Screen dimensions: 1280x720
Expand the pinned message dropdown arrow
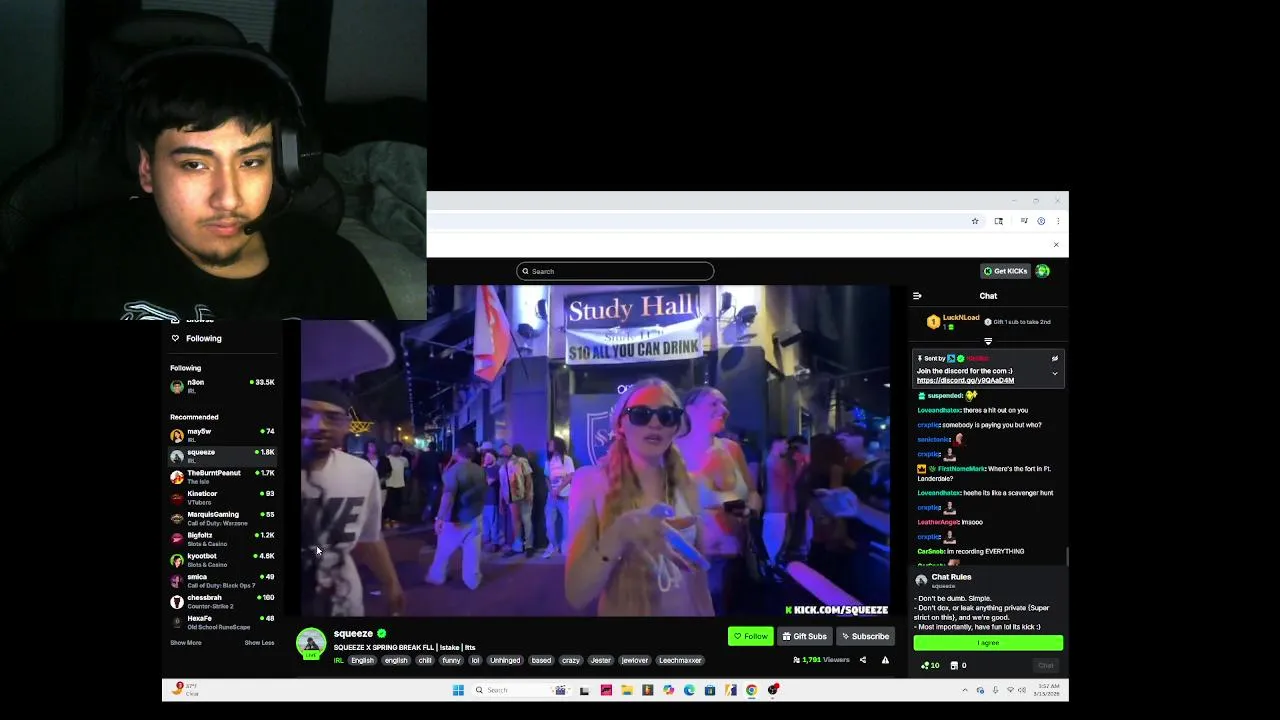pos(1054,374)
